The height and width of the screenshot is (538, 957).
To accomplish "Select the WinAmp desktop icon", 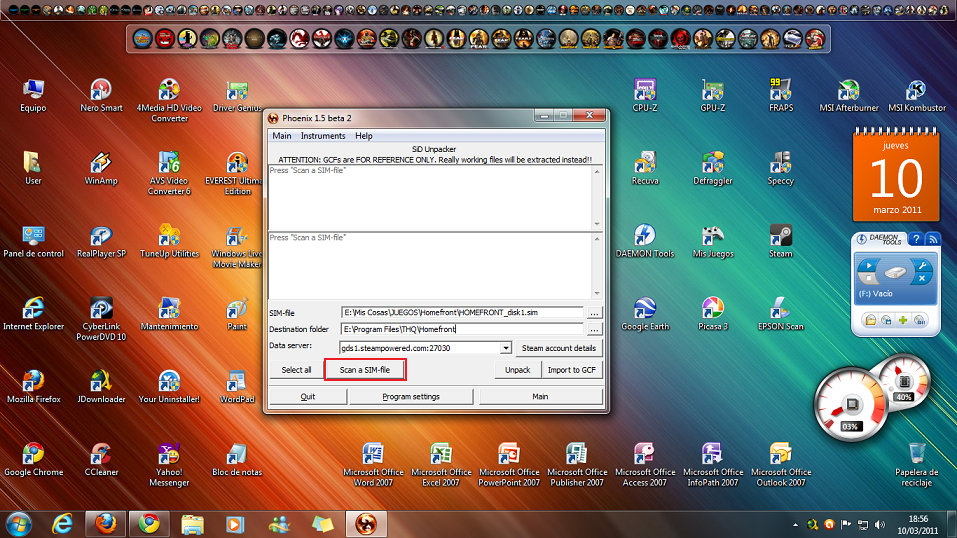I will [101, 169].
